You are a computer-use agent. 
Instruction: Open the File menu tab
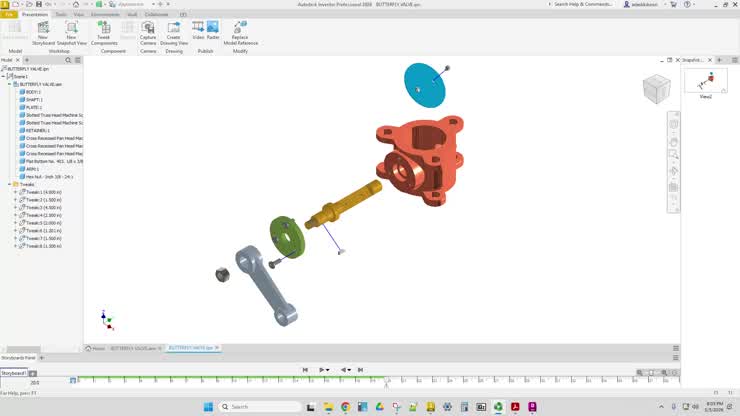coord(8,15)
